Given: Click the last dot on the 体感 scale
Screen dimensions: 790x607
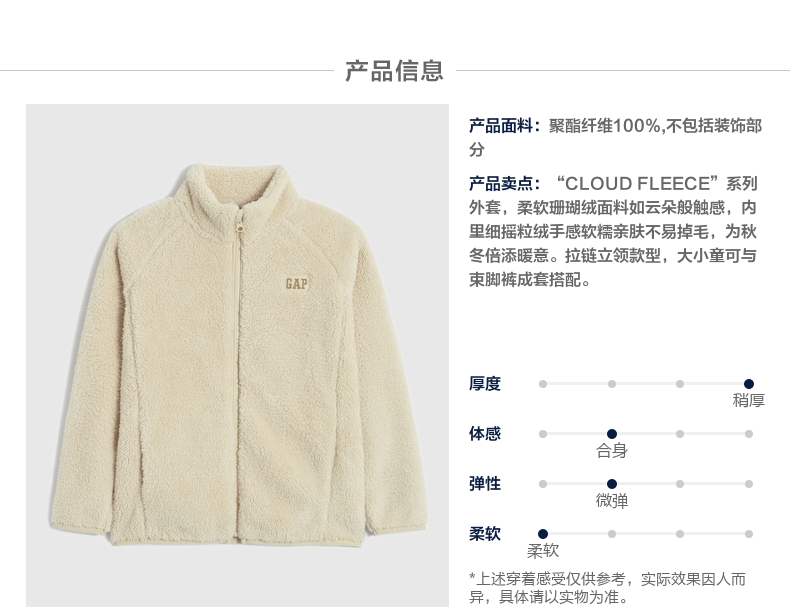Looking at the screenshot, I should (x=749, y=434).
